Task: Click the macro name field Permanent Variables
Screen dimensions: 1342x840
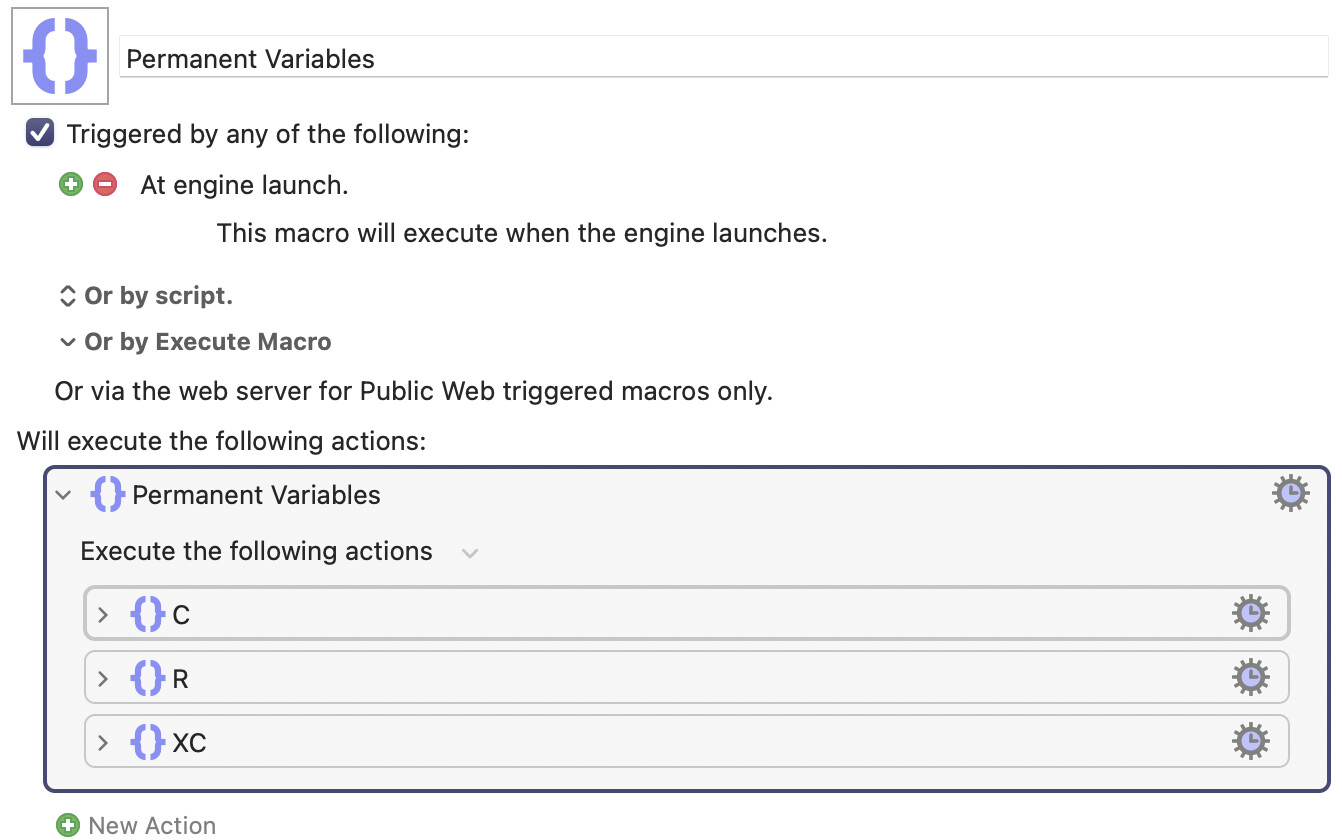Action: (724, 58)
